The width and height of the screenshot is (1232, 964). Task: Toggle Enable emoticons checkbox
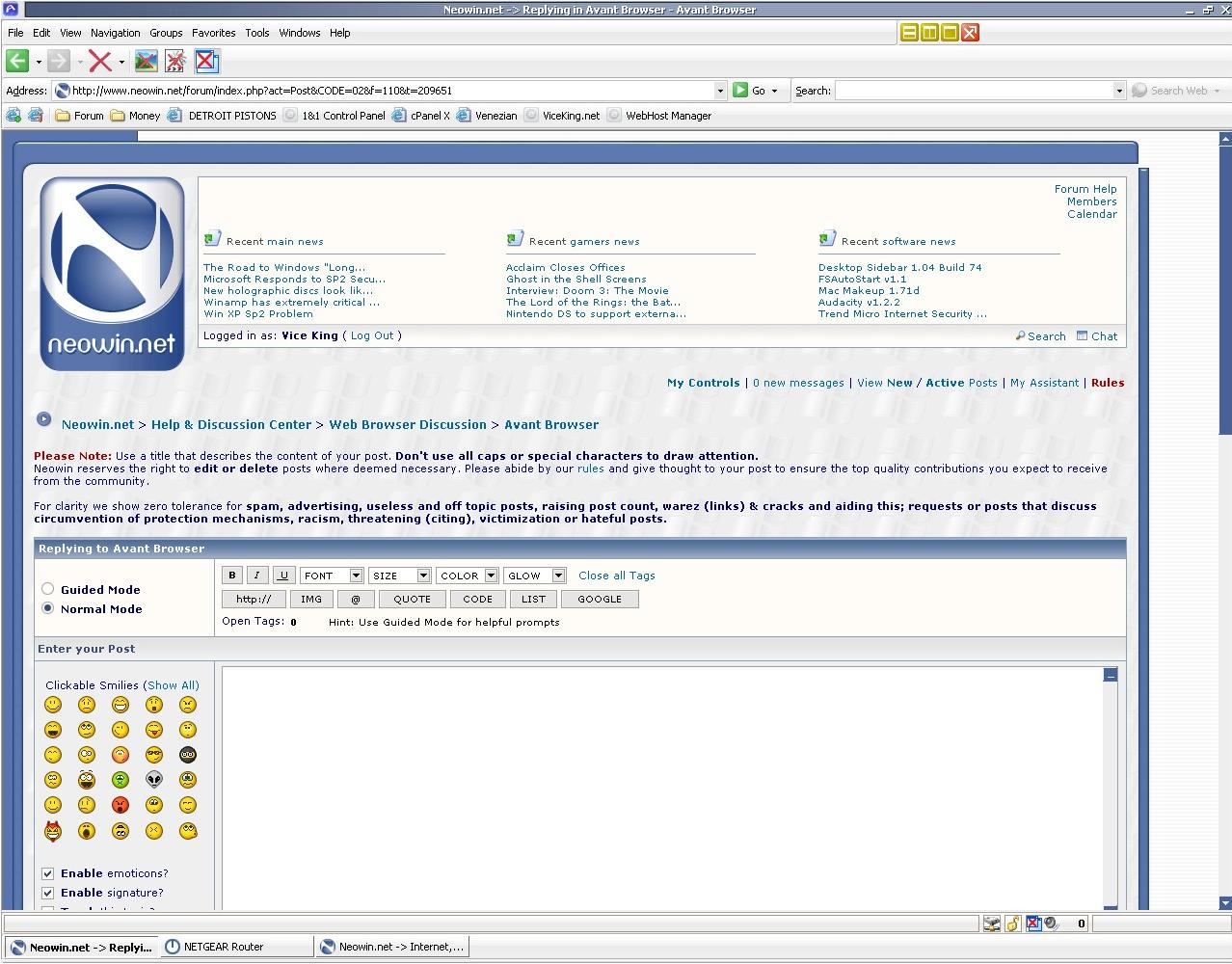[x=47, y=873]
